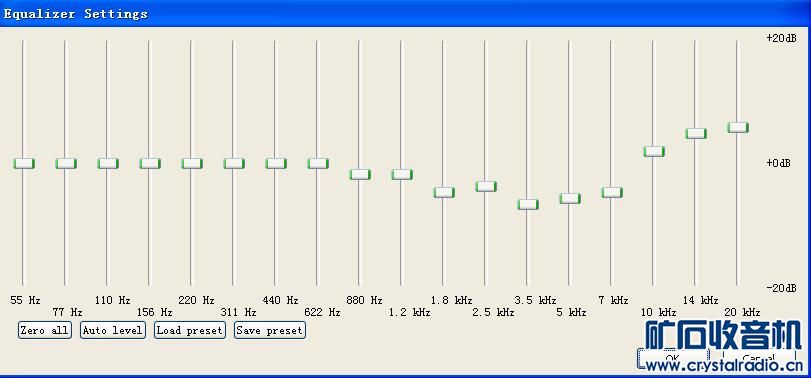811x378 pixels.
Task: Select the 880 Hz slider handle
Action: [x=360, y=174]
